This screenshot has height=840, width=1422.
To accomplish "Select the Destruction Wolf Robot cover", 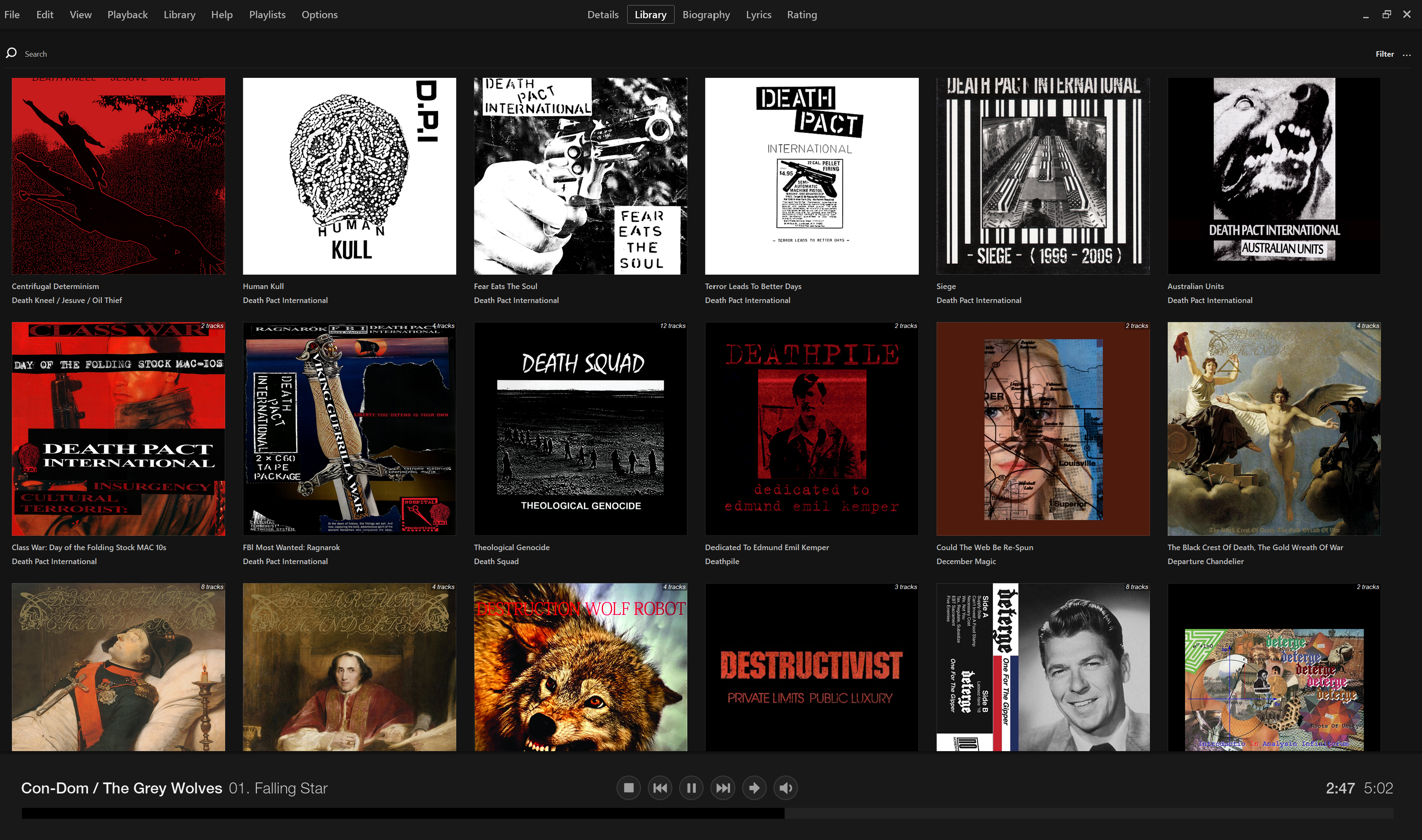I will pos(580,667).
